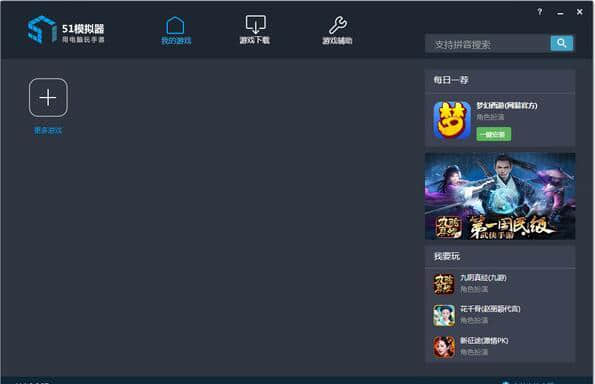Open the 梦幻西游(网易官方) title link

[x=507, y=105]
